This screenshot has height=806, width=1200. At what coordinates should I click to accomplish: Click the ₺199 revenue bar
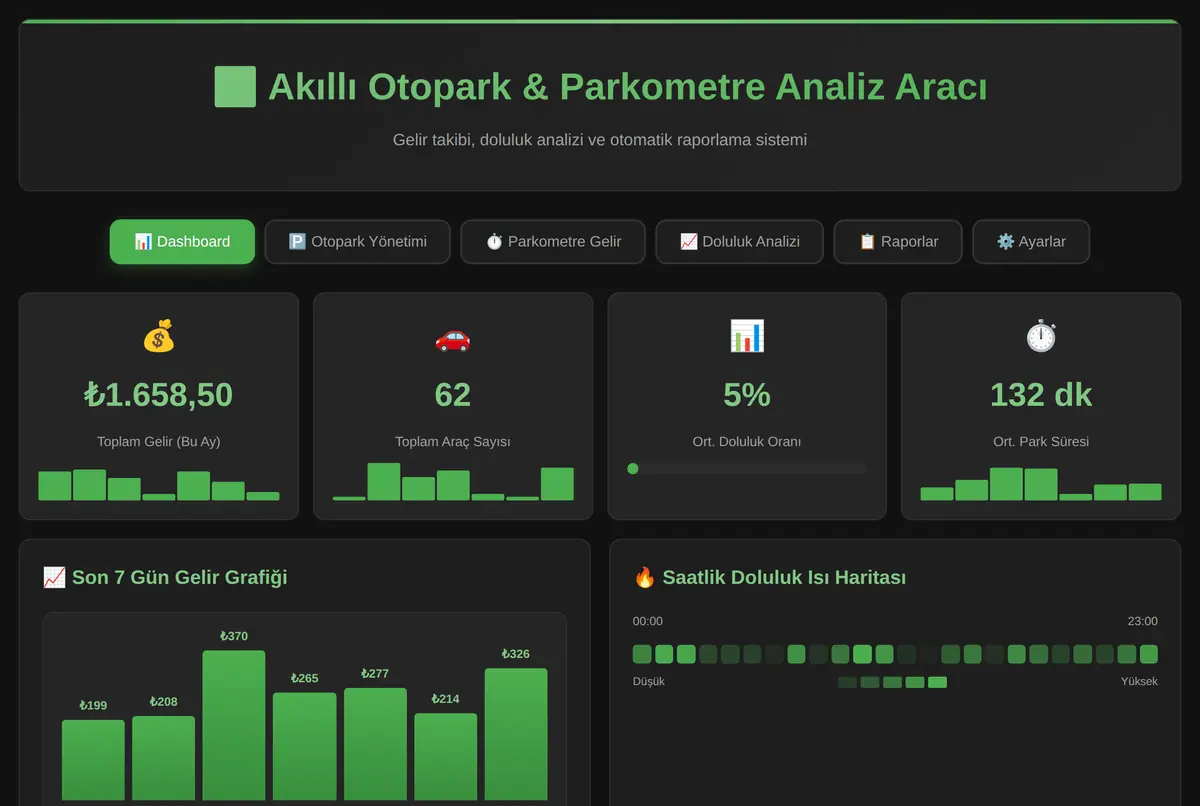click(93, 760)
